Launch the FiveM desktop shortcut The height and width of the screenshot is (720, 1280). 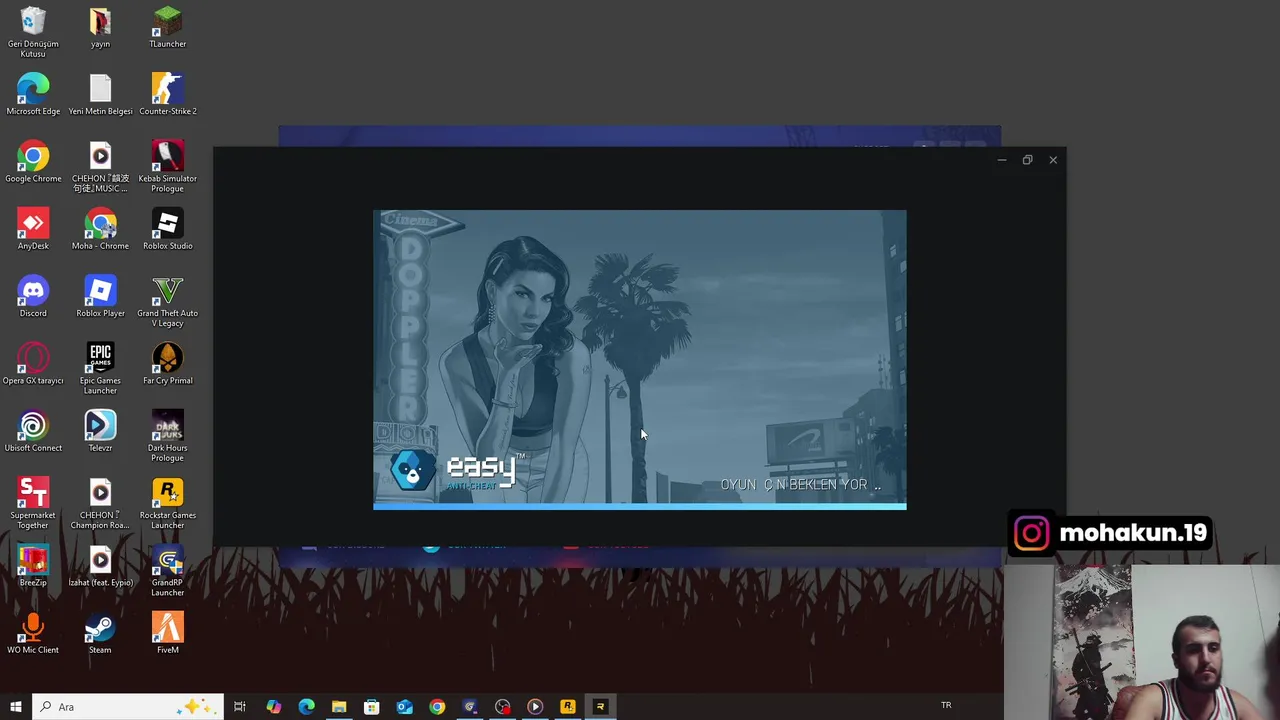click(167, 632)
